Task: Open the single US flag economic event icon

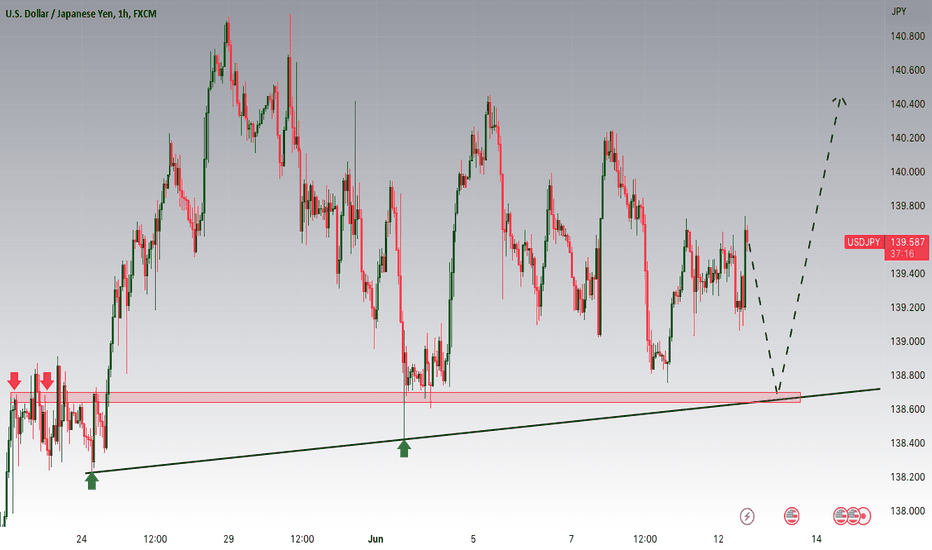Action: (791, 516)
